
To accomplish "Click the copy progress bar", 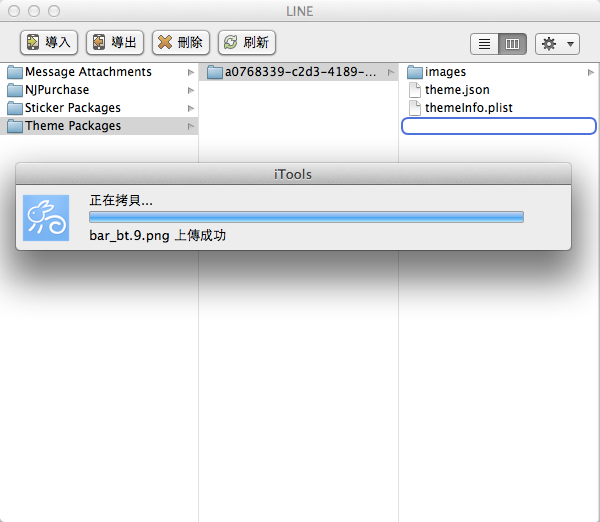I will pyautogui.click(x=307, y=217).
